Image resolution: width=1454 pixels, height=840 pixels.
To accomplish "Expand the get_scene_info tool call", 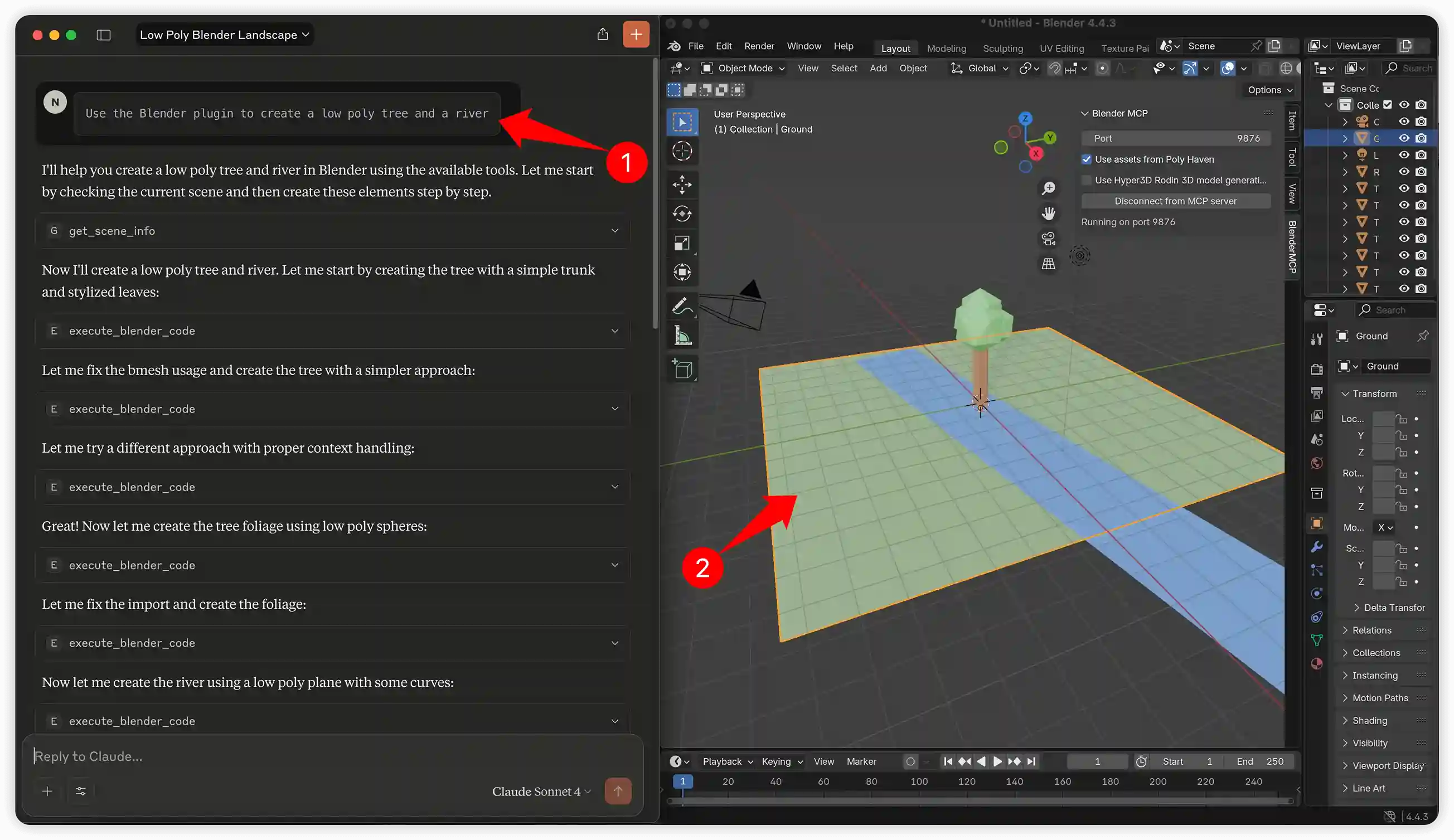I will point(332,231).
